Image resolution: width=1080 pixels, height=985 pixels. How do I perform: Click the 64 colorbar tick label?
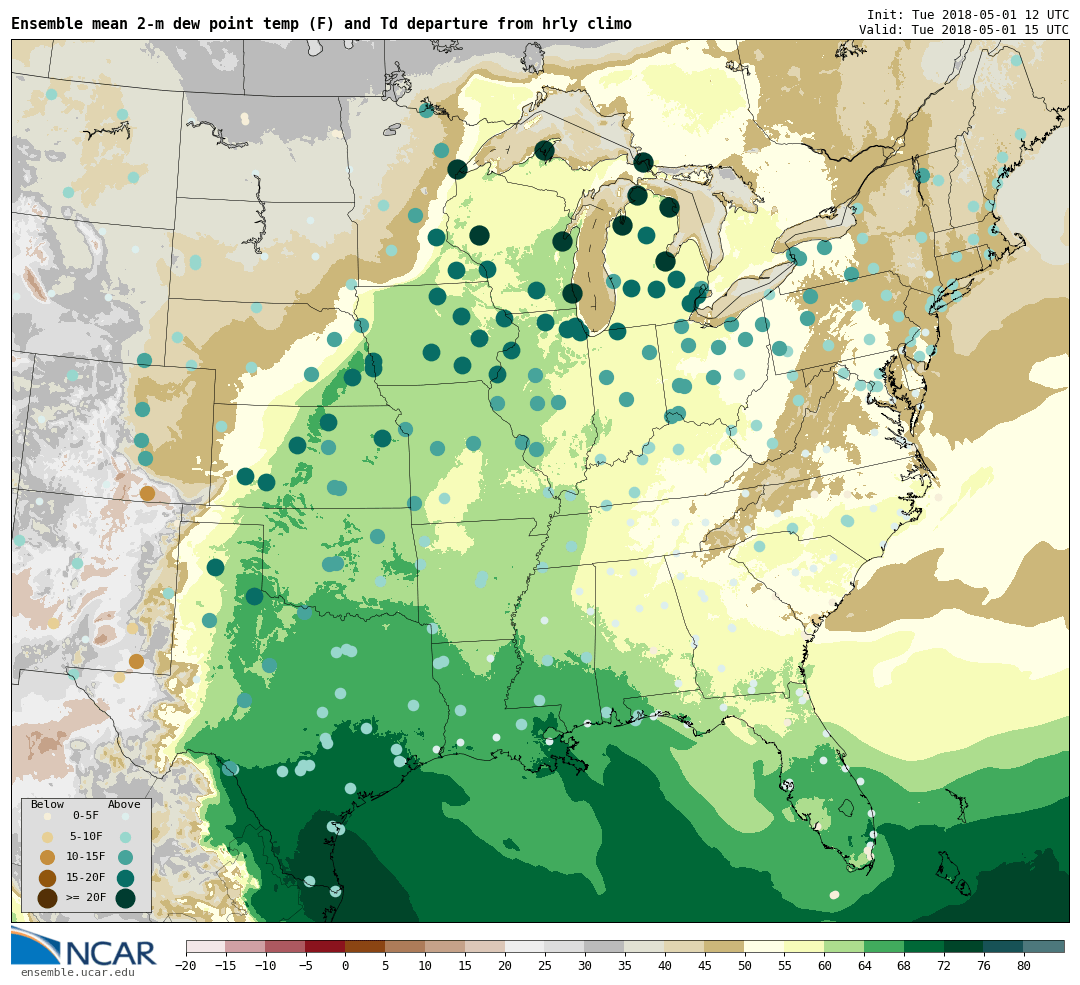click(864, 966)
